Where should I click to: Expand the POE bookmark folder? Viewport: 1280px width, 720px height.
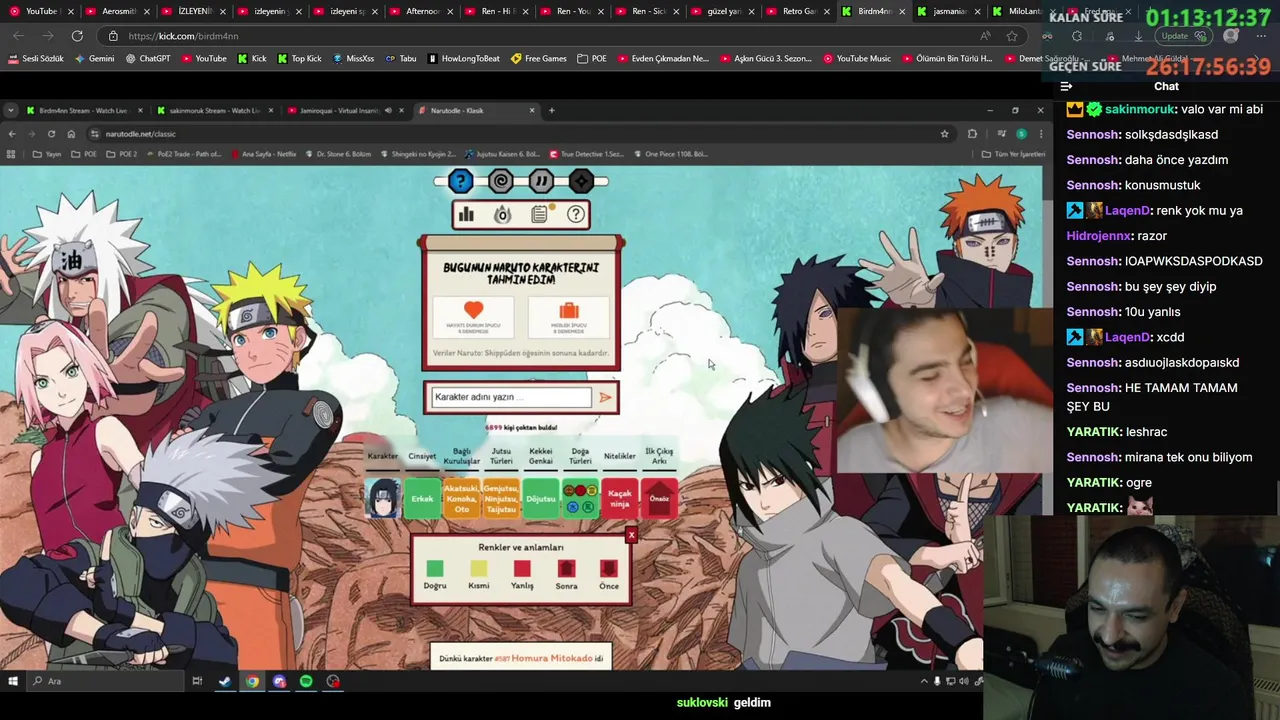[592, 58]
